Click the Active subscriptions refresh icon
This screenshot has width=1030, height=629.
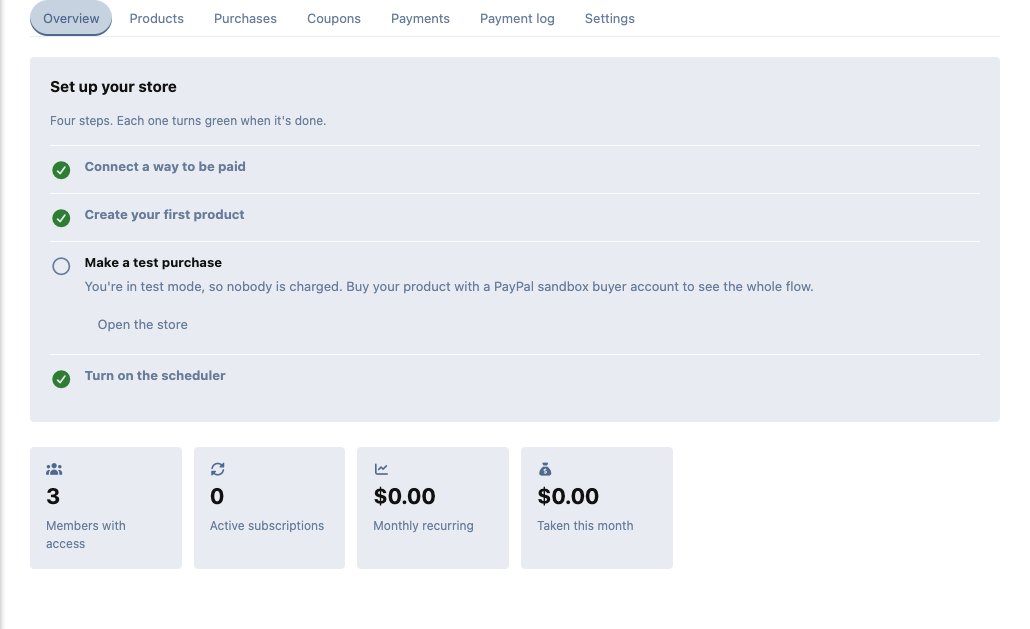click(x=217, y=469)
